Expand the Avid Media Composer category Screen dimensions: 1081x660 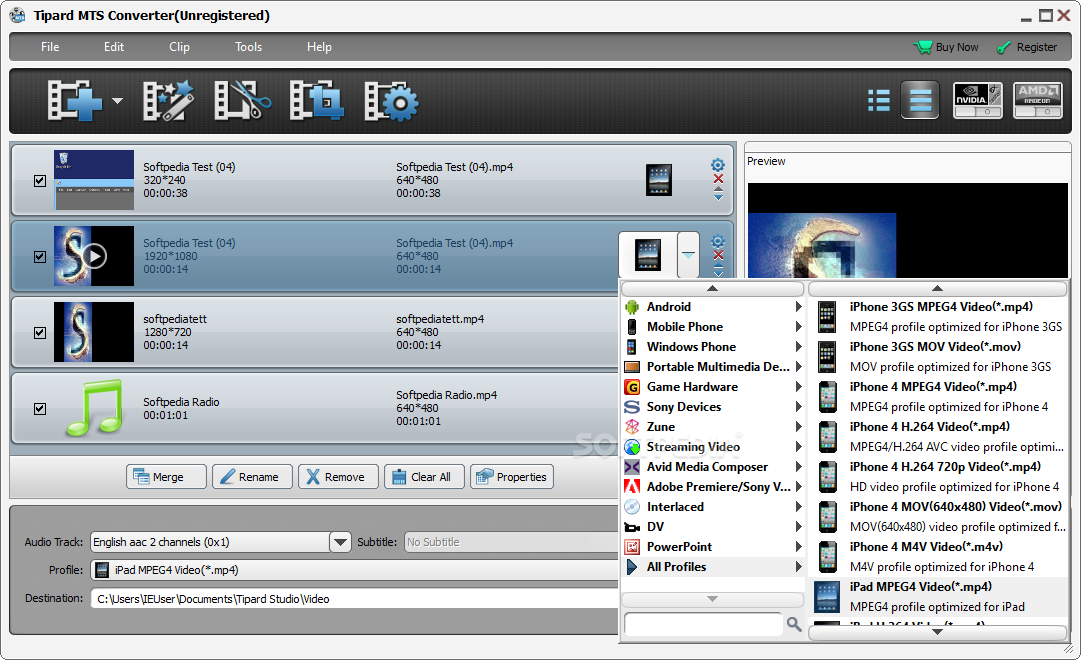pyautogui.click(x=714, y=467)
